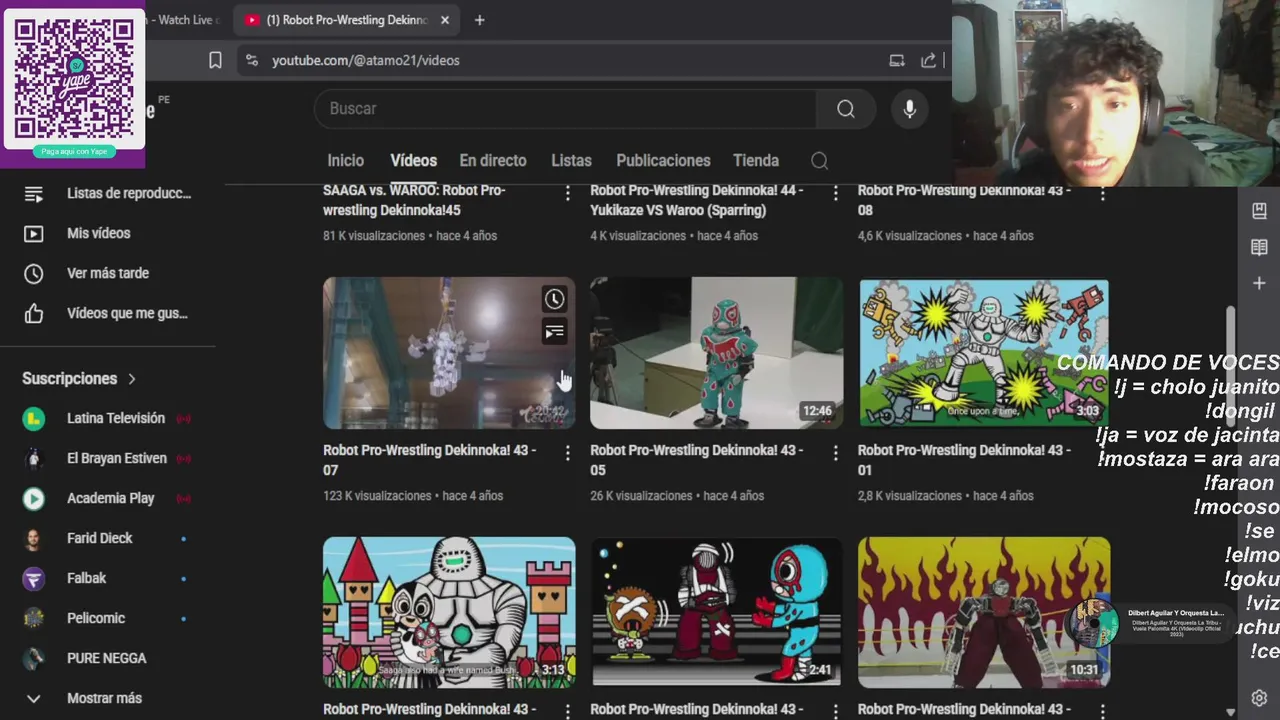Click the Yape QR code overlay

74,79
